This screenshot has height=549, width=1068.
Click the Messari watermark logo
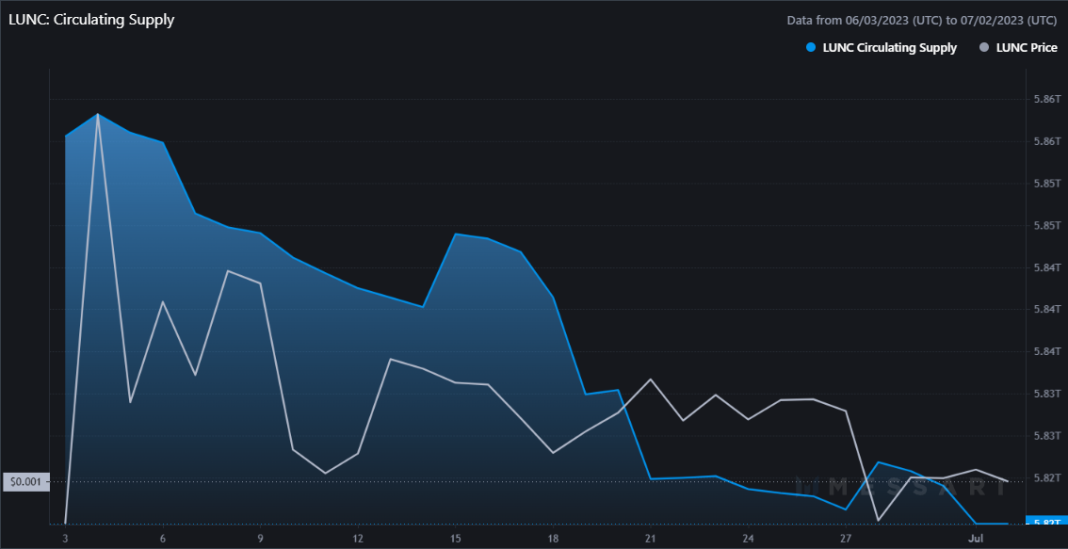point(905,487)
